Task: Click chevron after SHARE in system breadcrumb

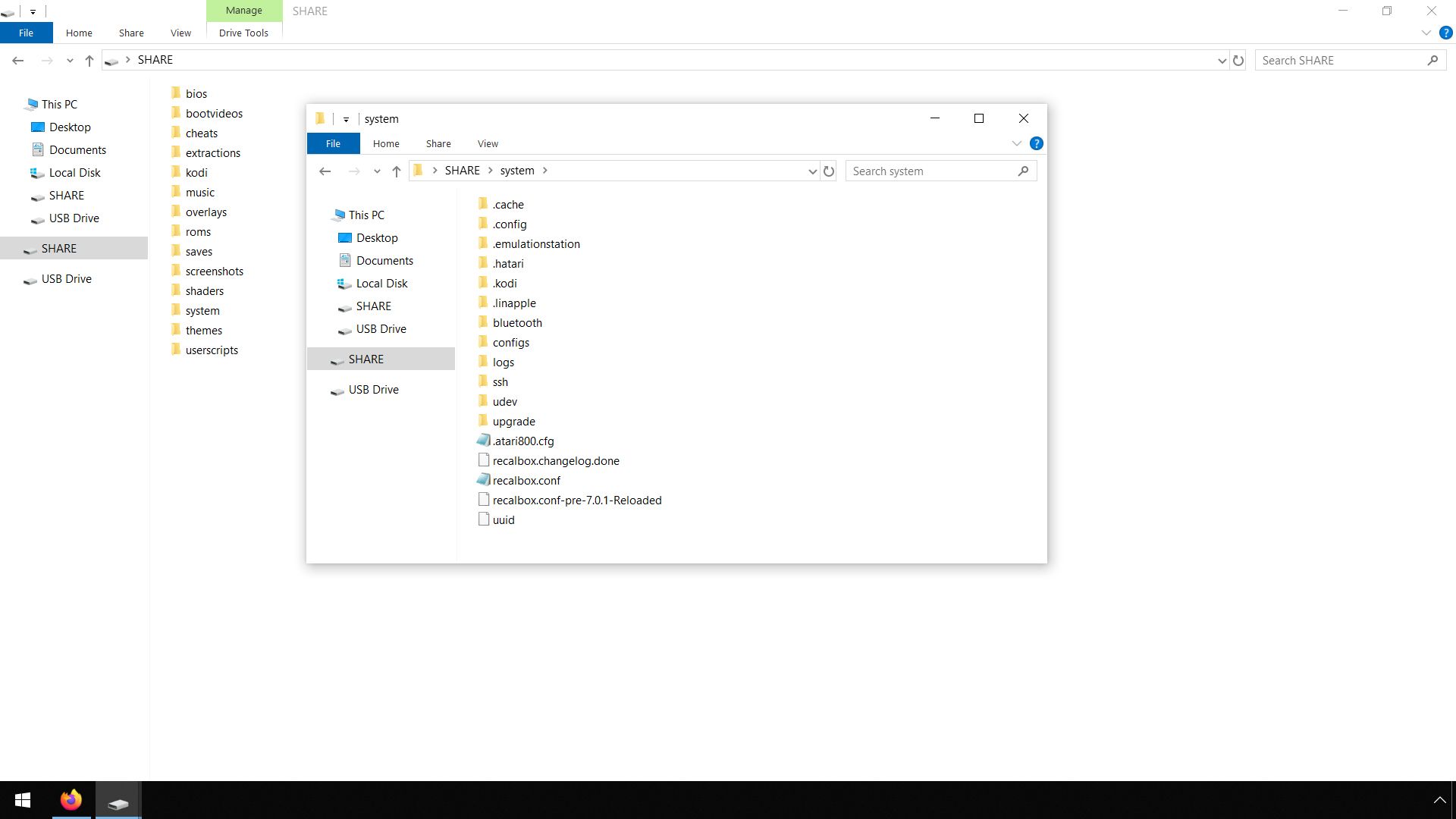Action: tap(490, 171)
